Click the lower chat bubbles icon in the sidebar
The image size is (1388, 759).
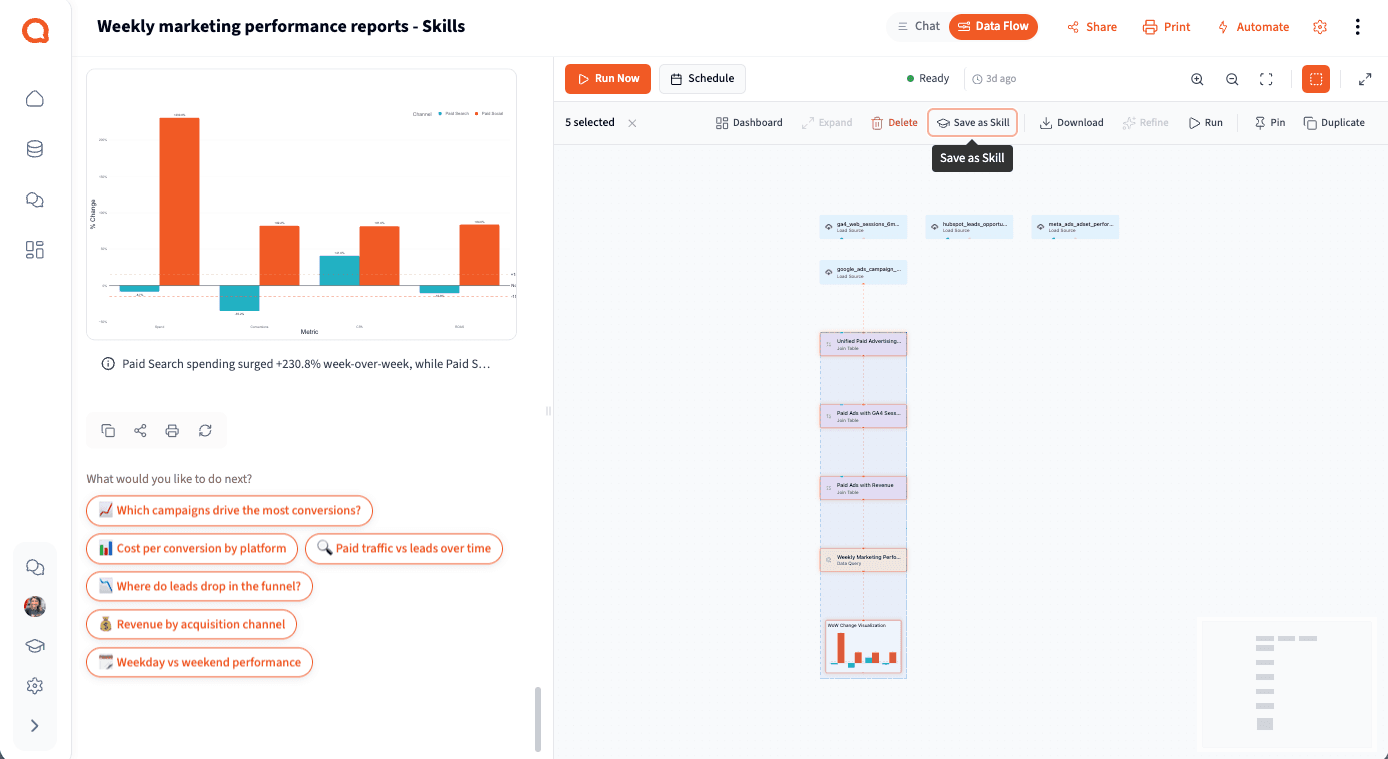(35, 567)
